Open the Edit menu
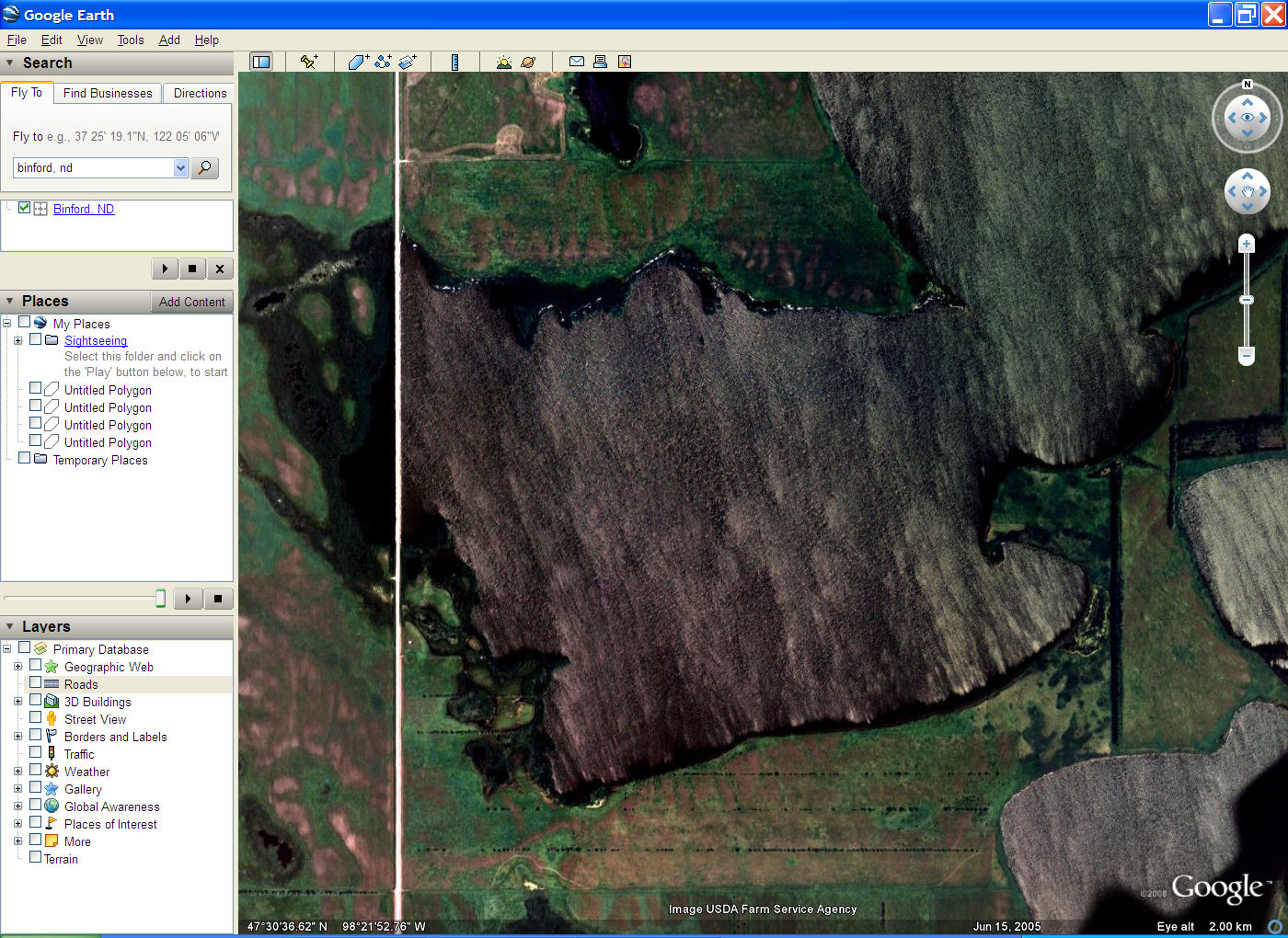The height and width of the screenshot is (938, 1288). (52, 40)
